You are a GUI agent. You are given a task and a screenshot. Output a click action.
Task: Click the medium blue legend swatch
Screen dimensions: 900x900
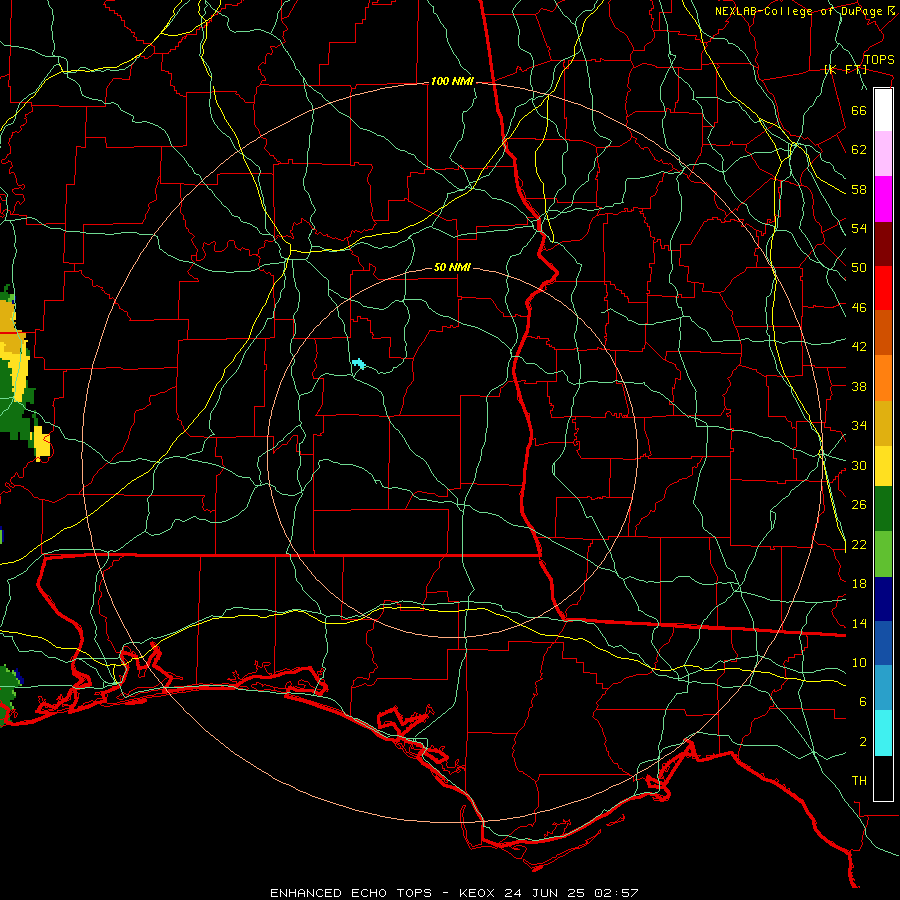pos(883,643)
